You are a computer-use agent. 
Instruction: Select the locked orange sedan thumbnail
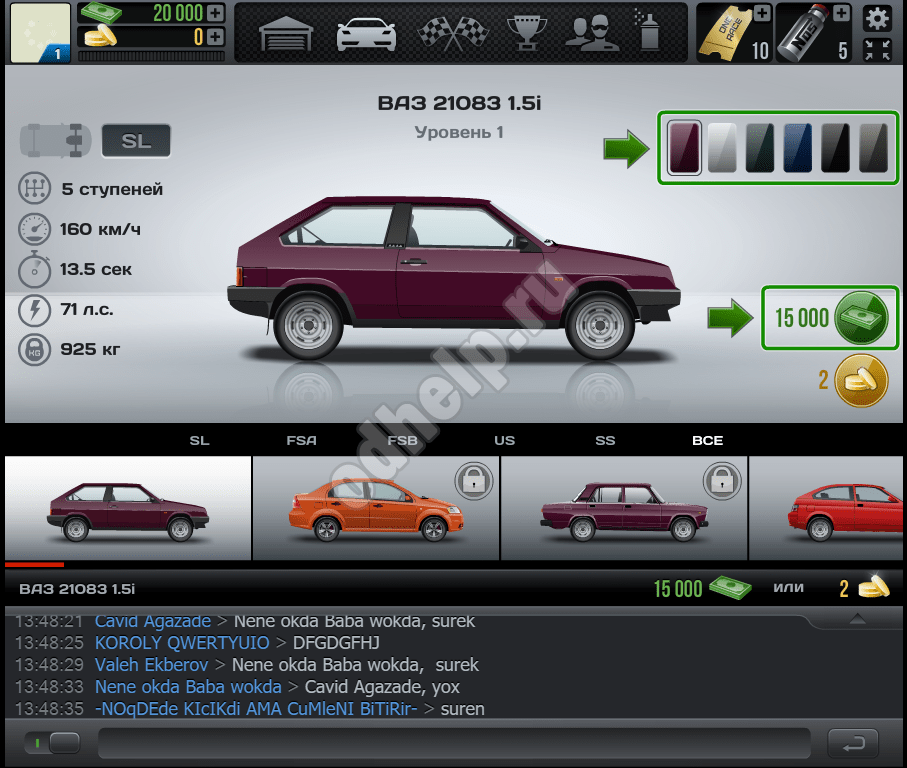[375, 508]
